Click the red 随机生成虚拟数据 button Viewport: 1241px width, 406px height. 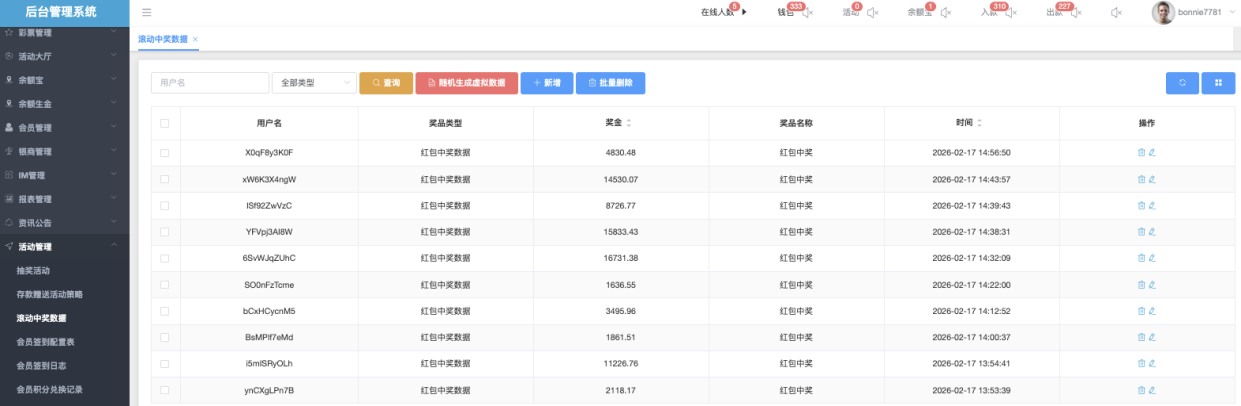(x=466, y=83)
